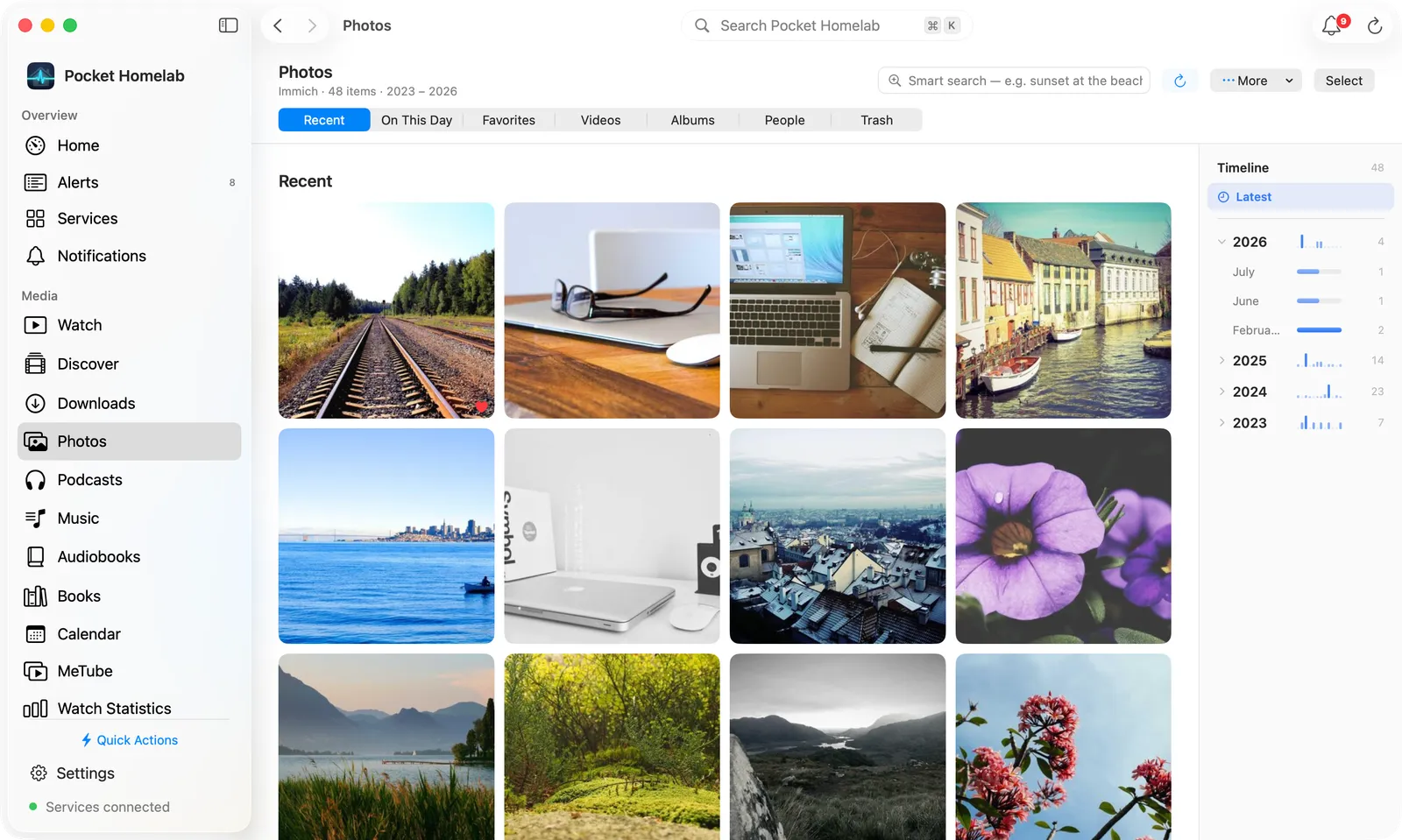The image size is (1402, 840).
Task: Open Quick Actions link
Action: (x=129, y=740)
